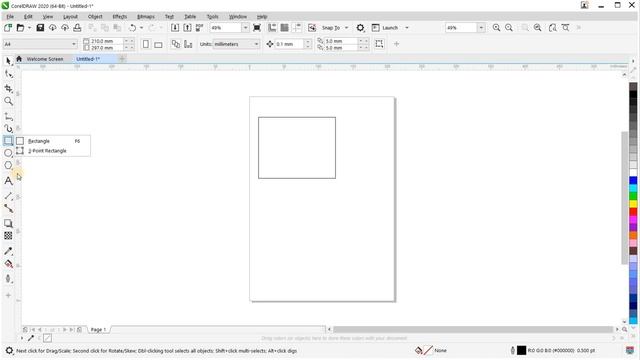Screen dimensions: 640x360
Task: Set page orientation to Portrait
Action: pos(146,44)
